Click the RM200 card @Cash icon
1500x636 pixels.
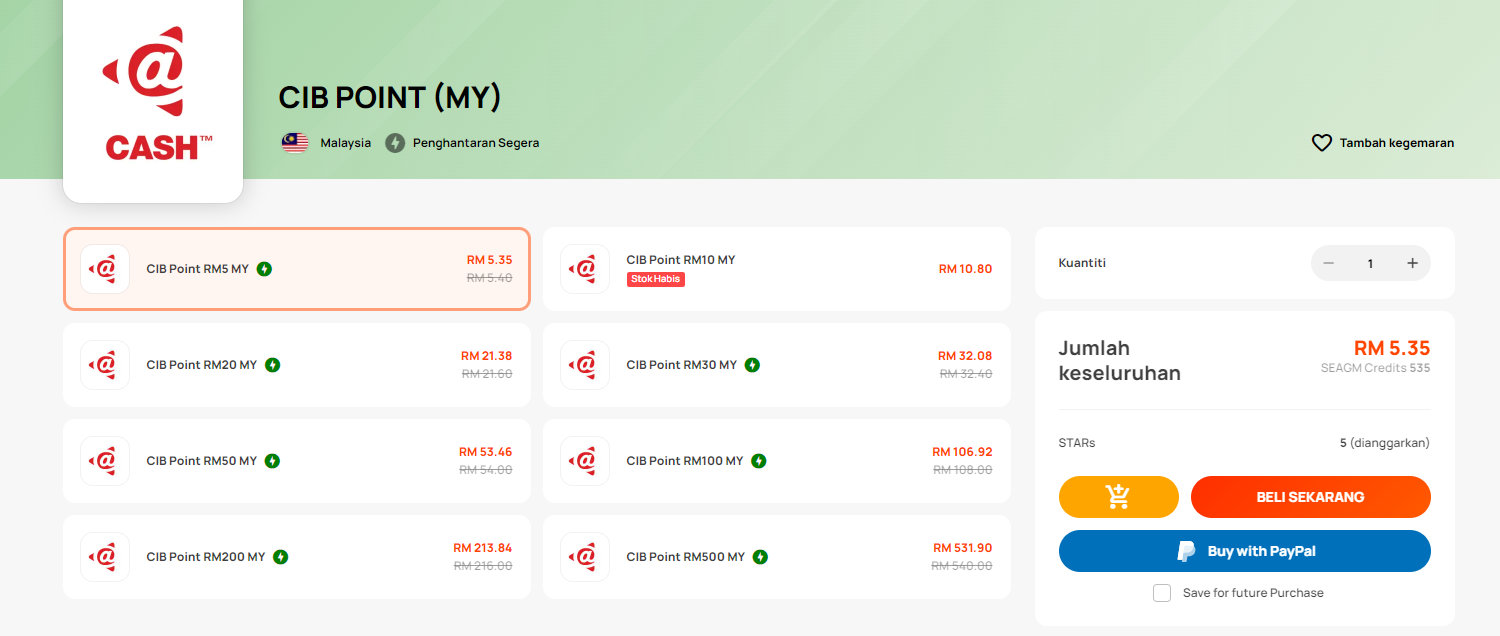point(105,557)
